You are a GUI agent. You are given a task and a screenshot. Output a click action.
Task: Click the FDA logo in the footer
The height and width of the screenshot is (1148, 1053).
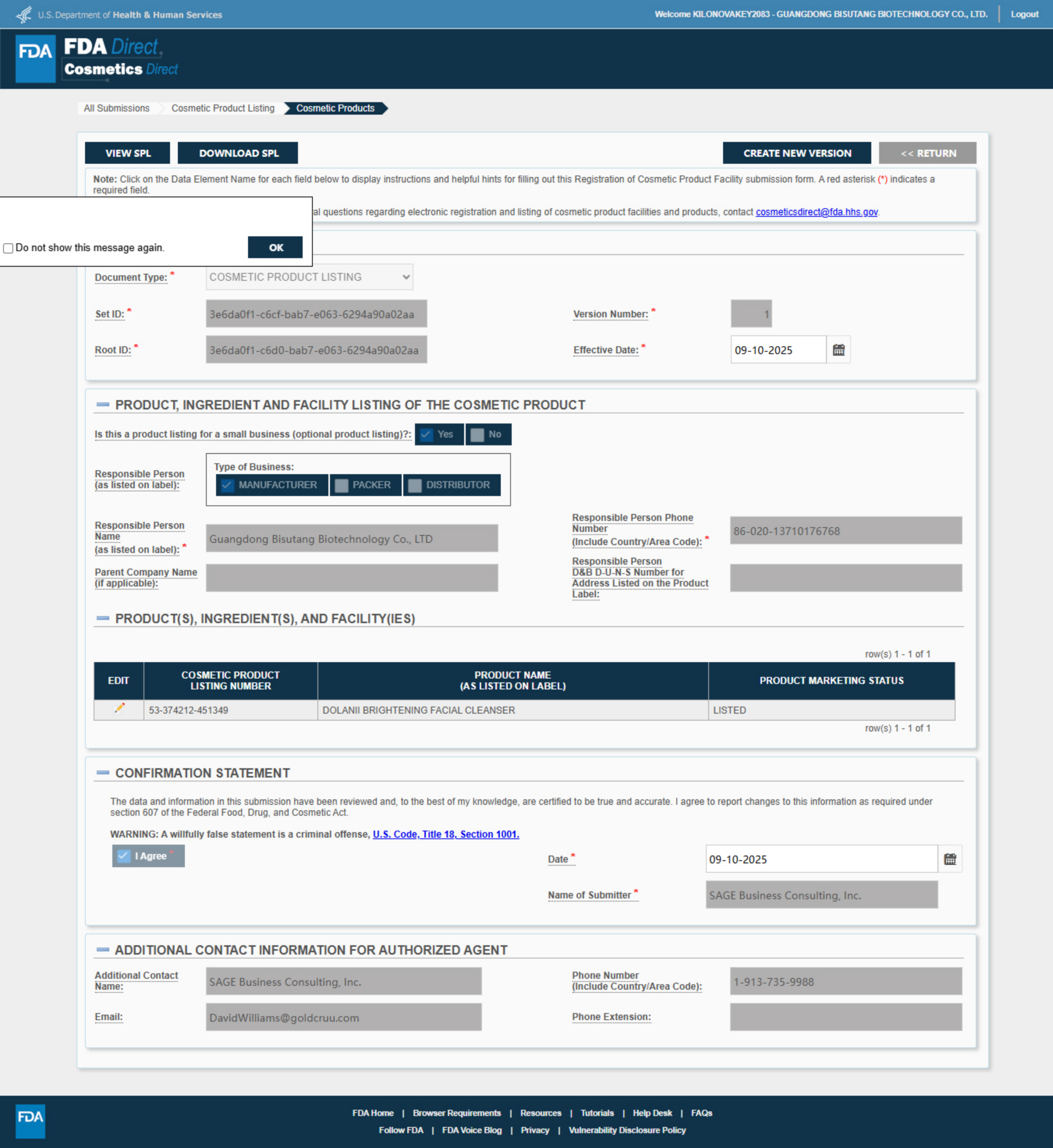click(30, 1121)
